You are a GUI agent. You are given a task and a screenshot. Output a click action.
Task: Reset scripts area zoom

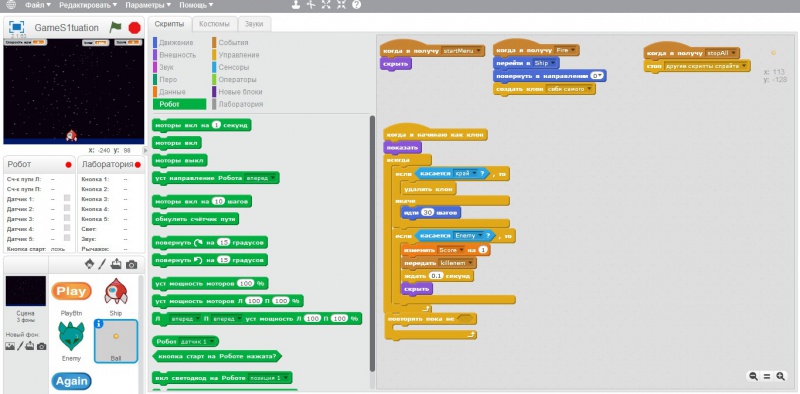pyautogui.click(x=766, y=376)
